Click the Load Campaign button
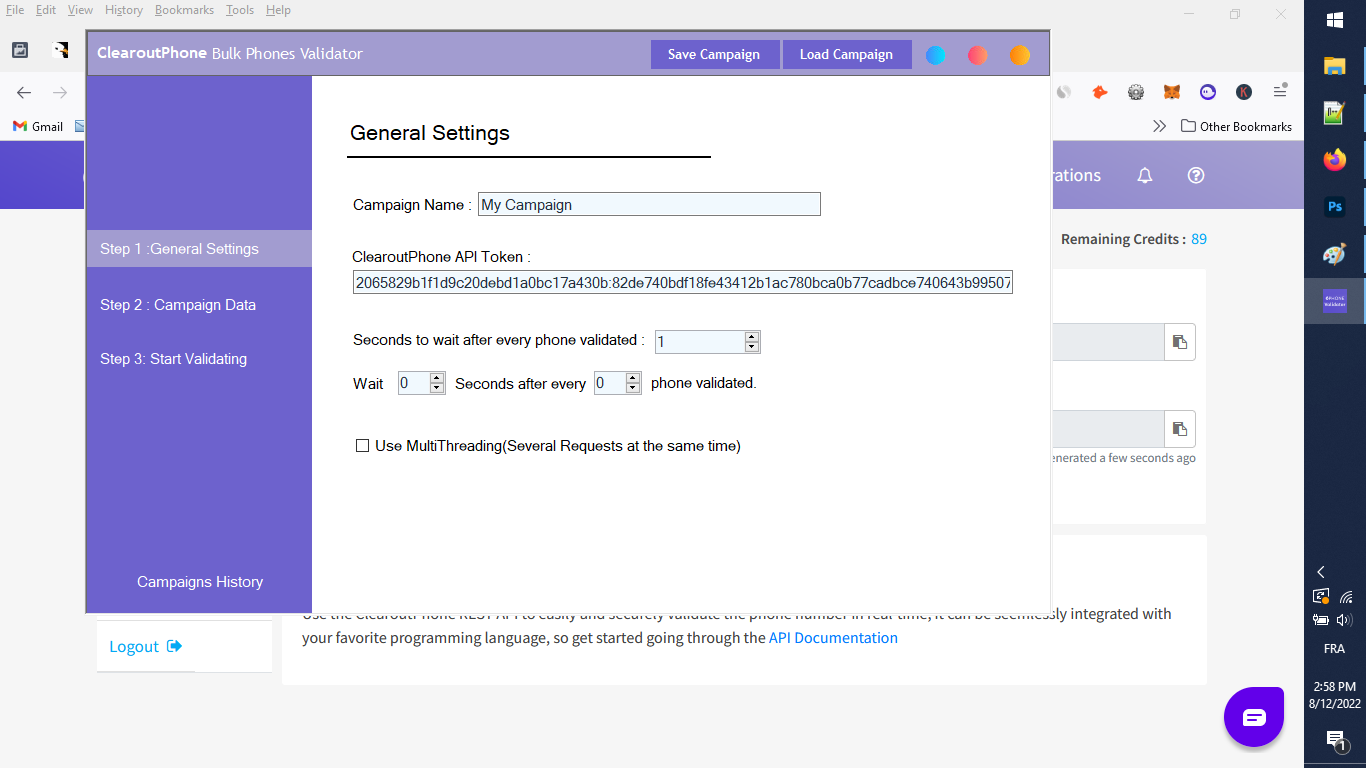This screenshot has width=1366, height=768. (846, 54)
